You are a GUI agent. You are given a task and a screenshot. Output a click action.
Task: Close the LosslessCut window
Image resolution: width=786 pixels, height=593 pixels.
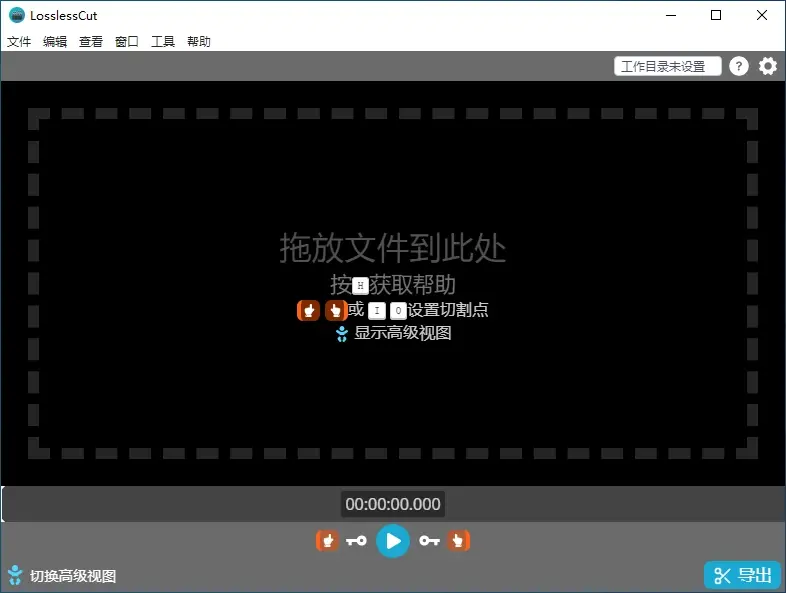762,15
